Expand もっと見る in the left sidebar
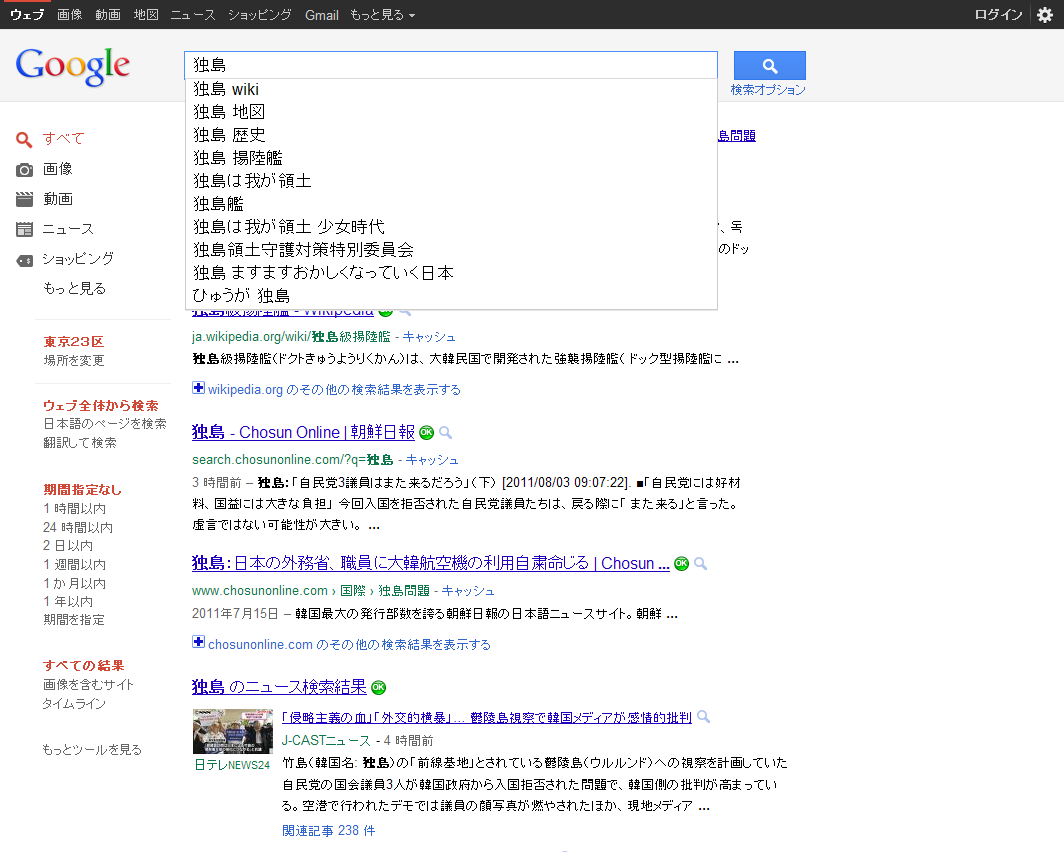1064x852 pixels. pyautogui.click(x=75, y=288)
